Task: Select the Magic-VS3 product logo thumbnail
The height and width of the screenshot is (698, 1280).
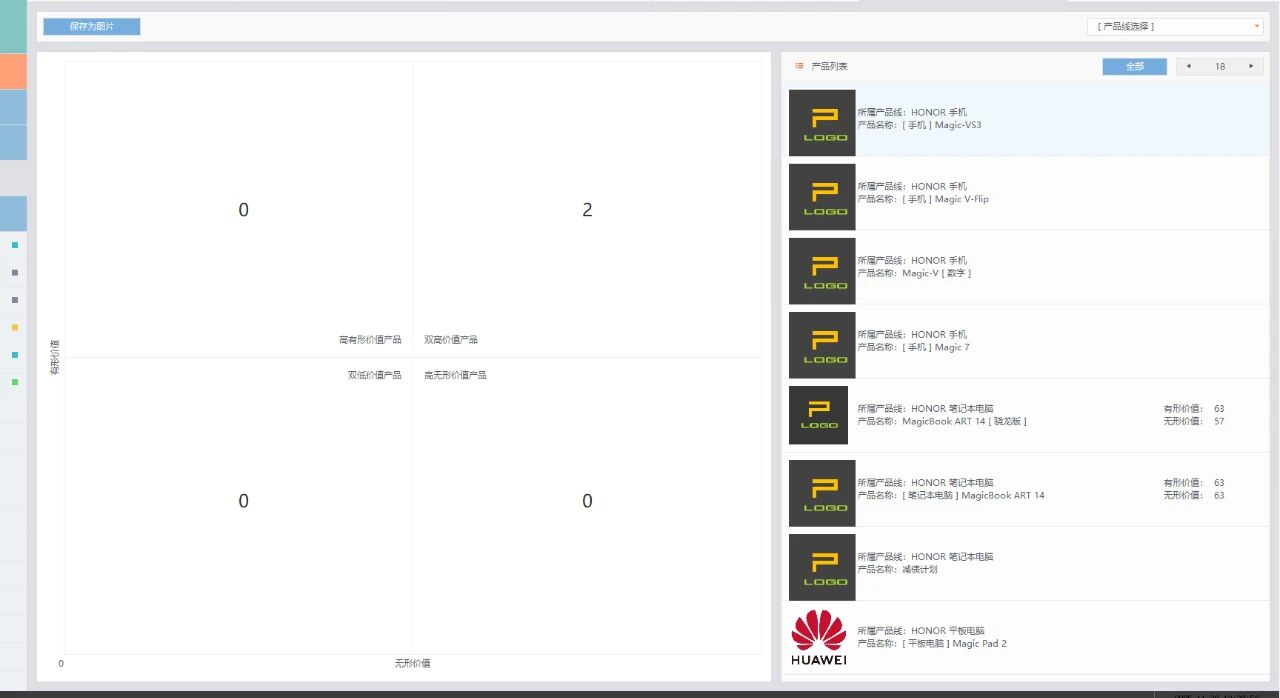Action: coord(822,123)
